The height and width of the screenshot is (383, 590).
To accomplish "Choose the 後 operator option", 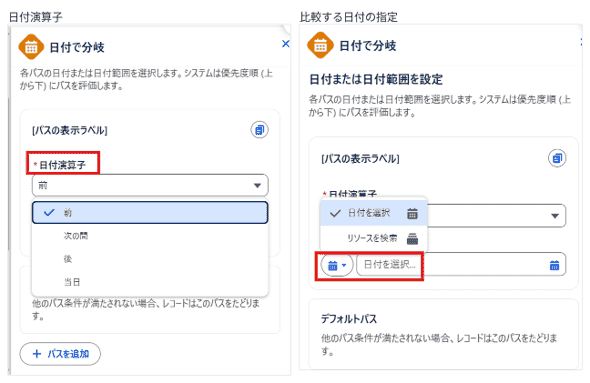I will click(x=150, y=259).
